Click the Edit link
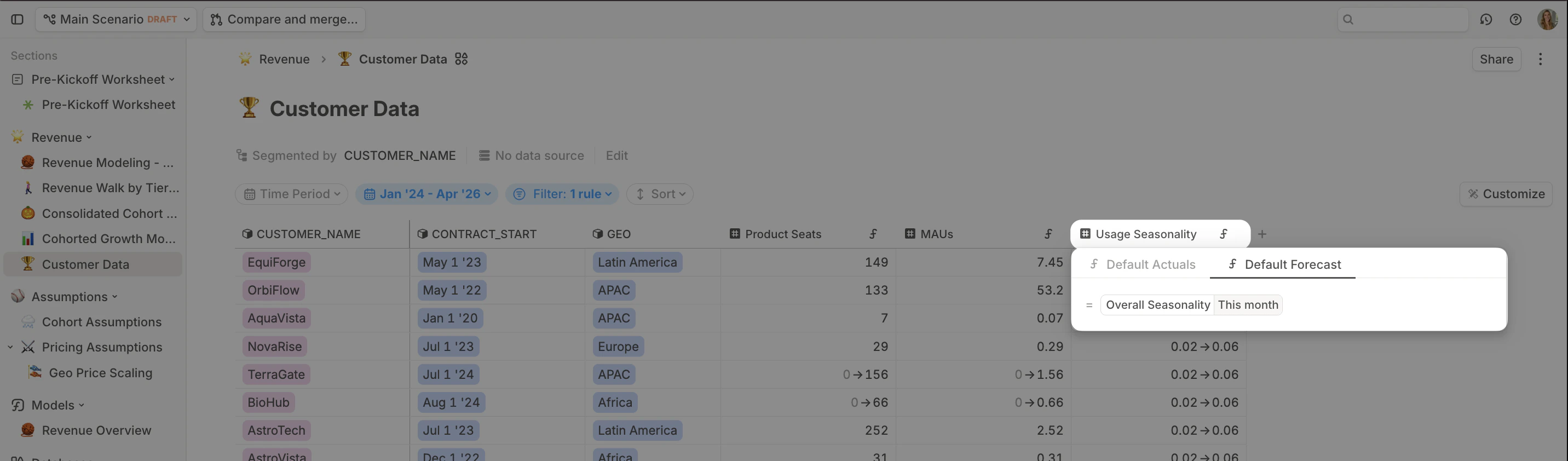The height and width of the screenshot is (461, 1568). point(616,155)
